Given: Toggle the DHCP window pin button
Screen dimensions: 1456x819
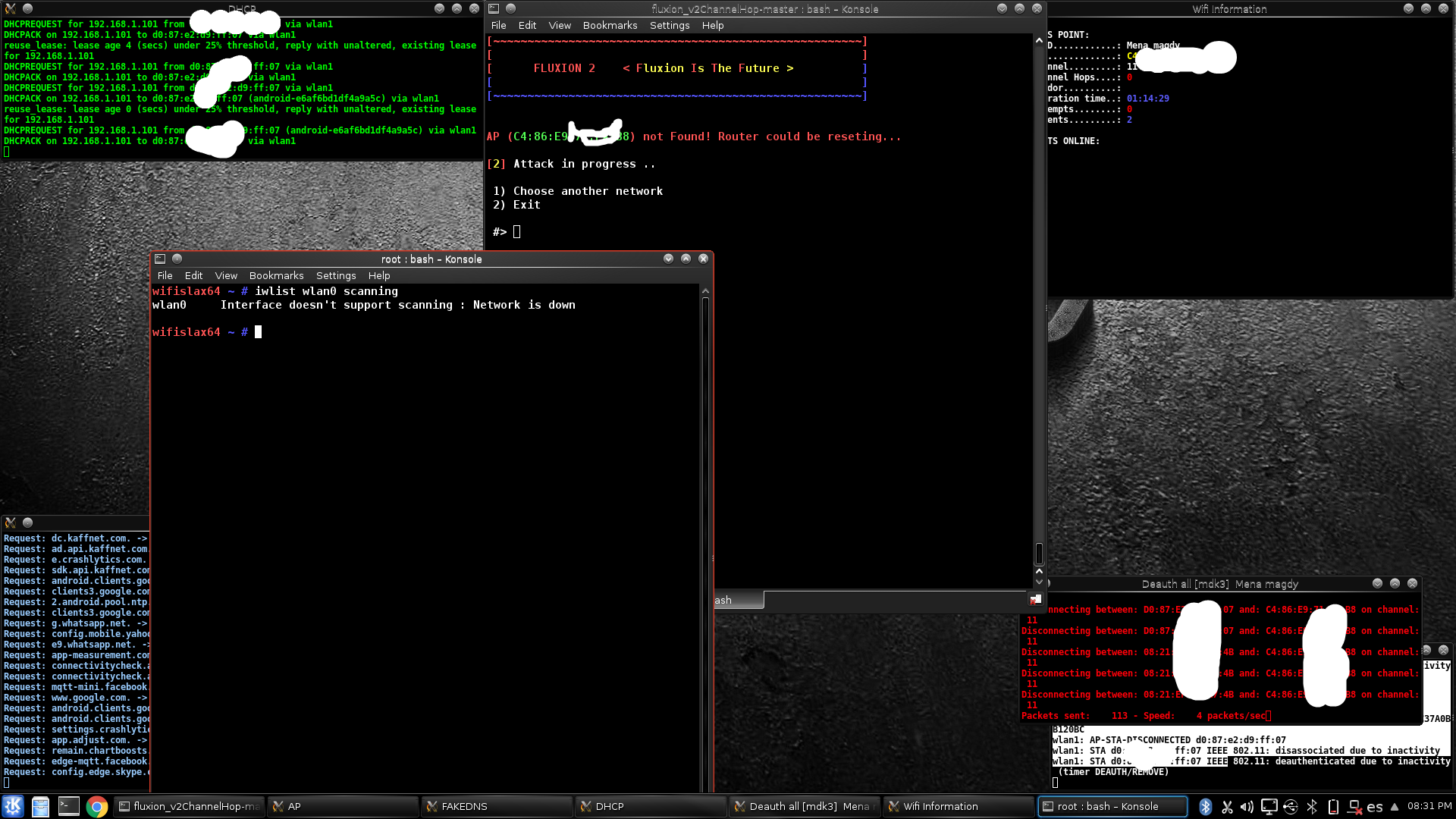Looking at the screenshot, I should pyautogui.click(x=27, y=8).
